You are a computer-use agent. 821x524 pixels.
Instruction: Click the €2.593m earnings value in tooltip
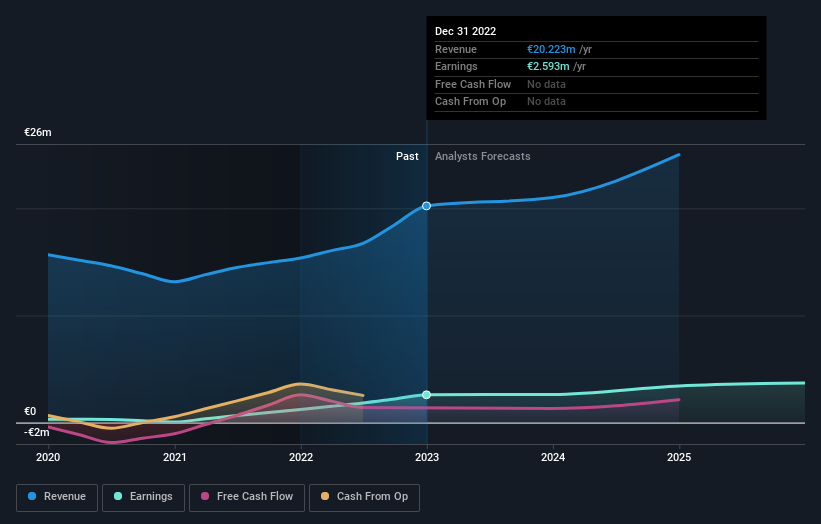(x=548, y=66)
